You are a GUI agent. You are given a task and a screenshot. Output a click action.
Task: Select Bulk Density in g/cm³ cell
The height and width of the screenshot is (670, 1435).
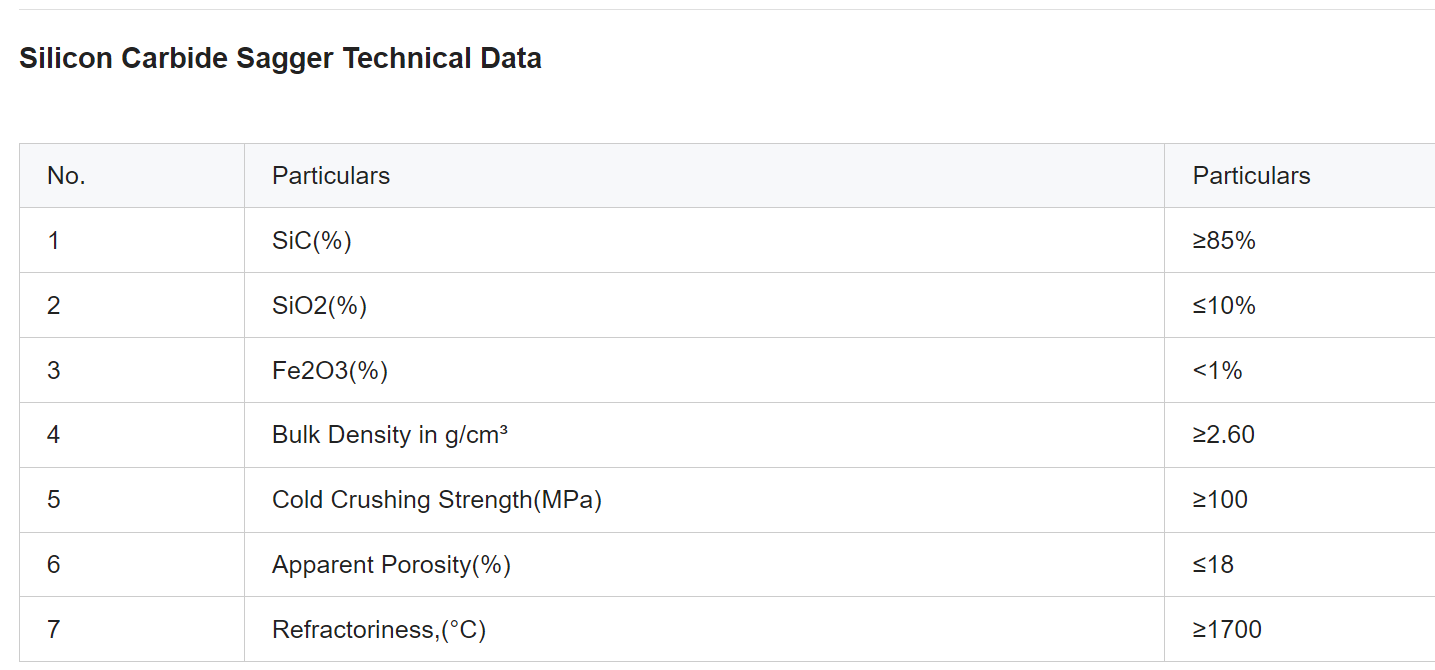(704, 436)
